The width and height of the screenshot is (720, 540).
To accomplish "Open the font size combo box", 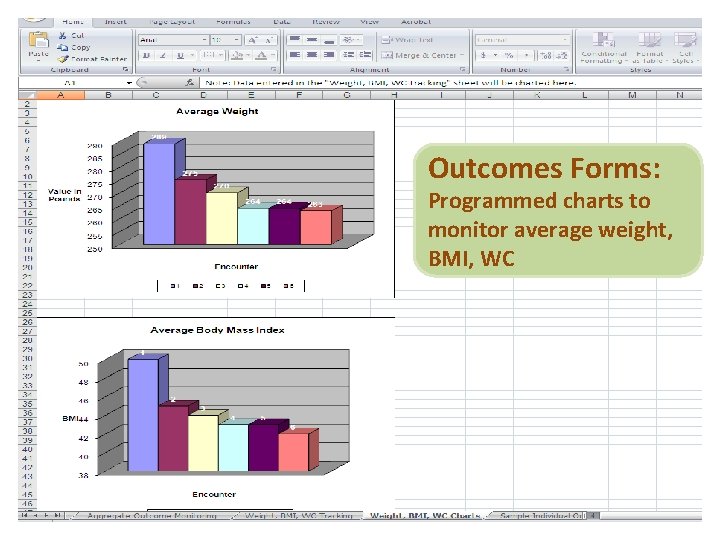I will pyautogui.click(x=225, y=40).
